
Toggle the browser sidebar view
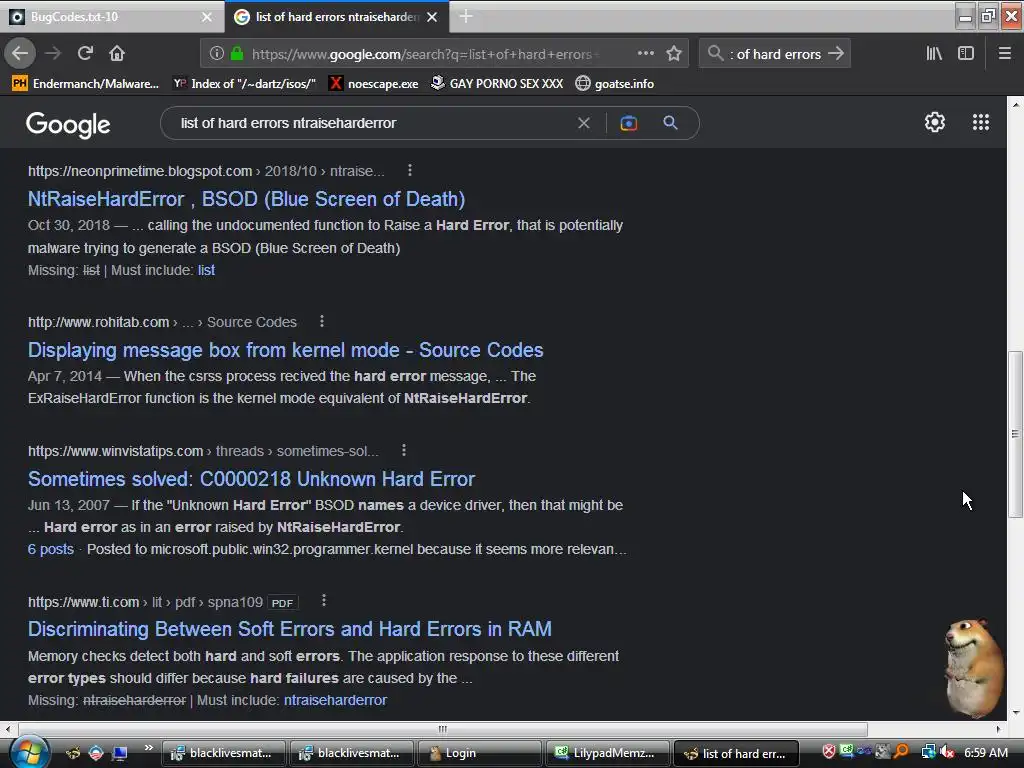pos(966,54)
